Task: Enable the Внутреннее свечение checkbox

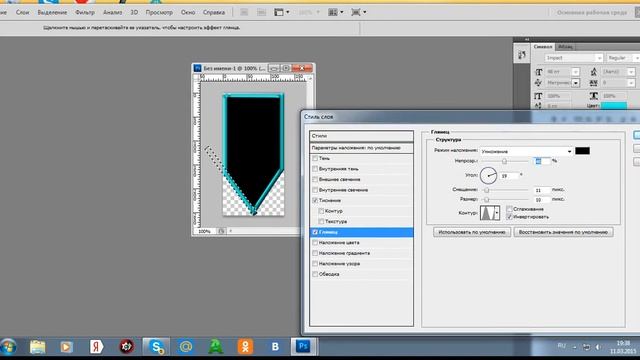Action: click(x=315, y=190)
